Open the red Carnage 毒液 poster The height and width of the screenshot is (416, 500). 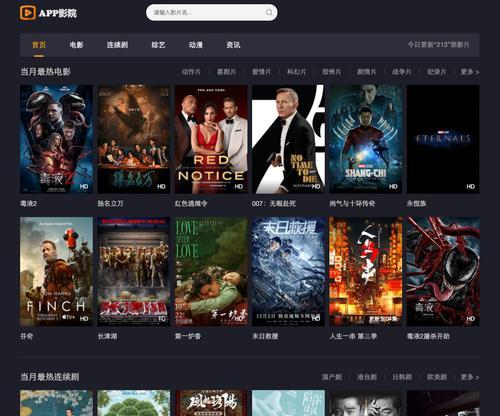[x=443, y=272]
